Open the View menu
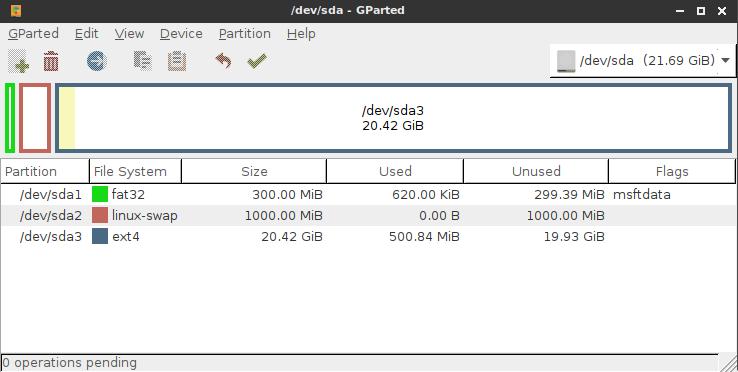 (129, 34)
